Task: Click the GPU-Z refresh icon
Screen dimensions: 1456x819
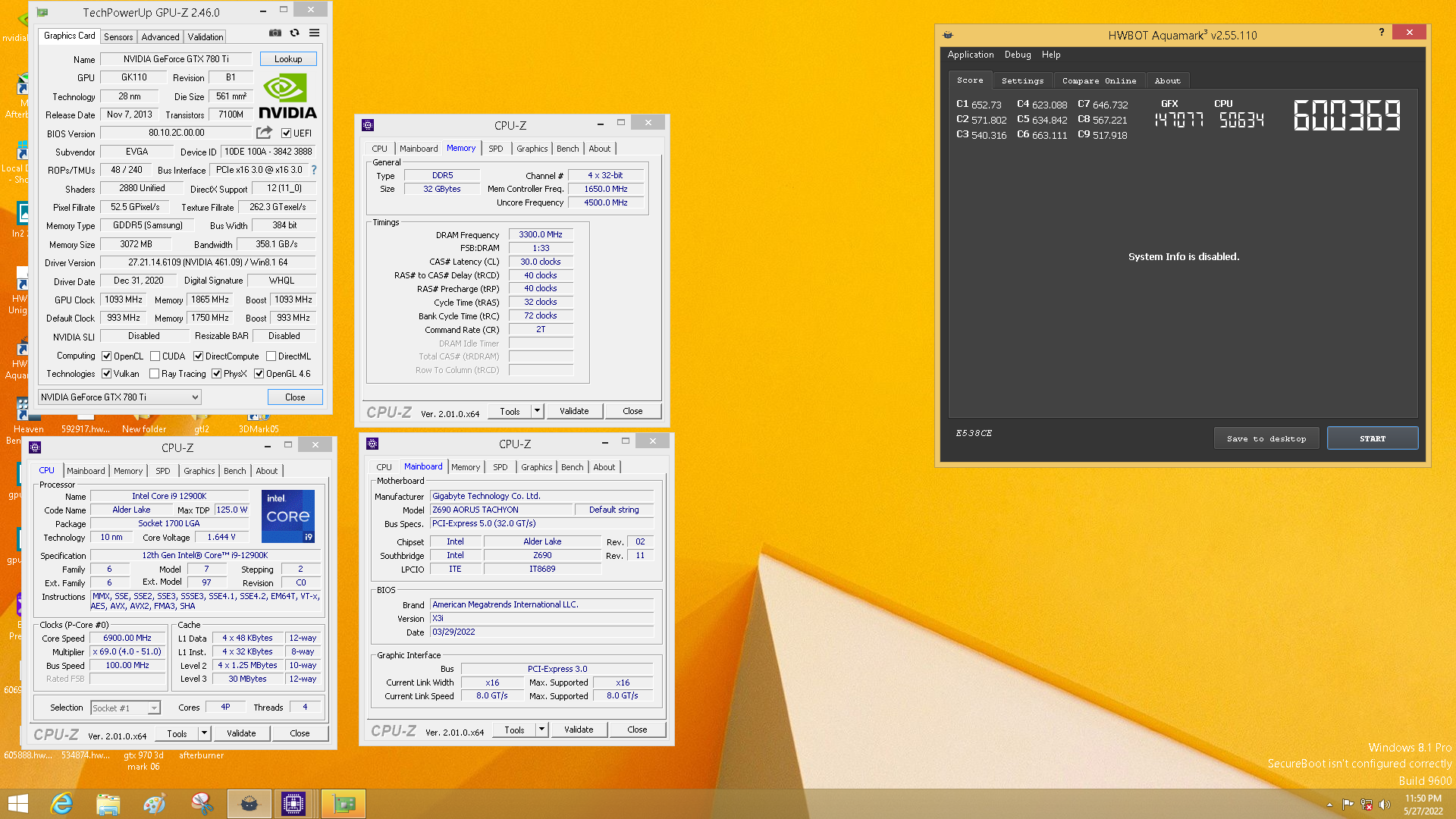Action: tap(295, 33)
